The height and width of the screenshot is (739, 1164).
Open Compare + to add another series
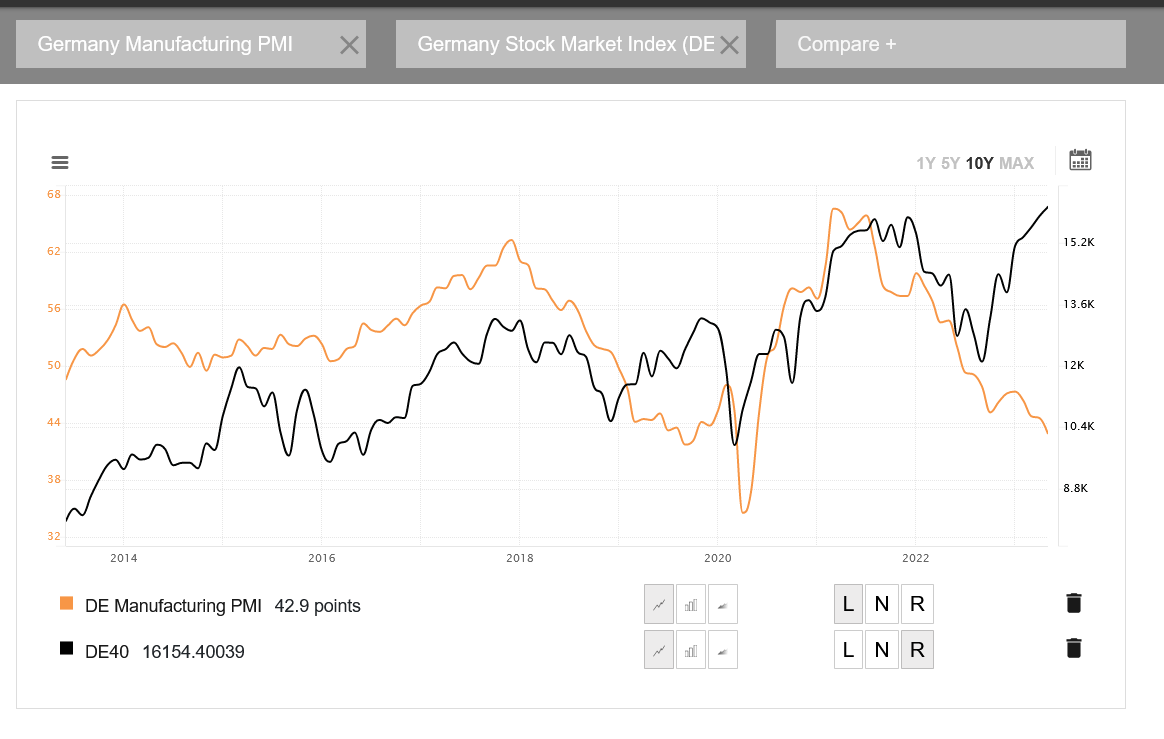click(948, 43)
